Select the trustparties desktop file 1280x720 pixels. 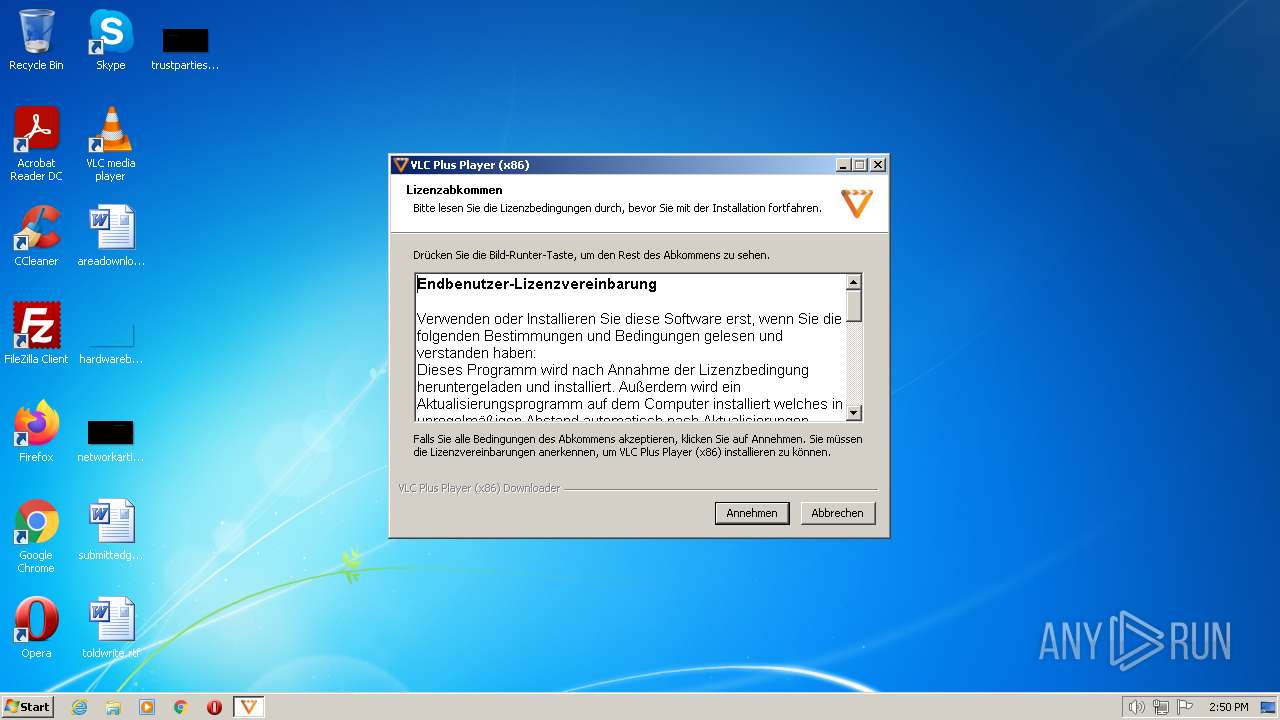coord(185,48)
